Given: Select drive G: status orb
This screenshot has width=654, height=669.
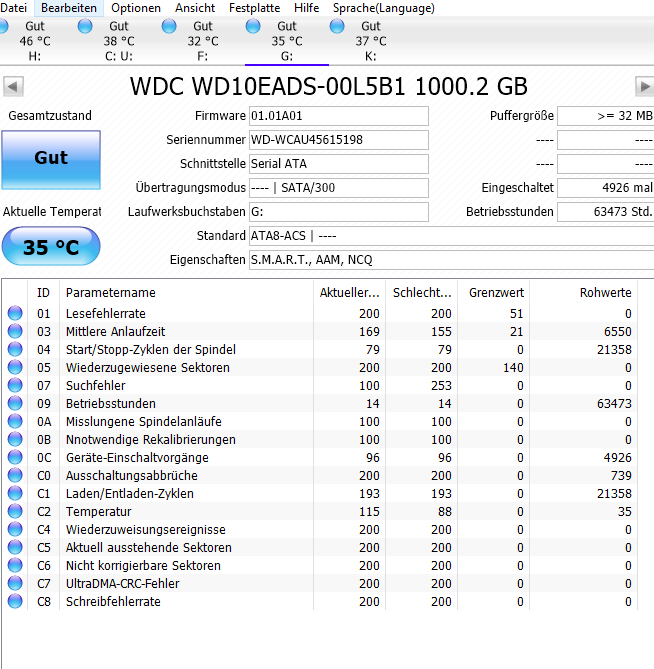Looking at the screenshot, I should (253, 26).
